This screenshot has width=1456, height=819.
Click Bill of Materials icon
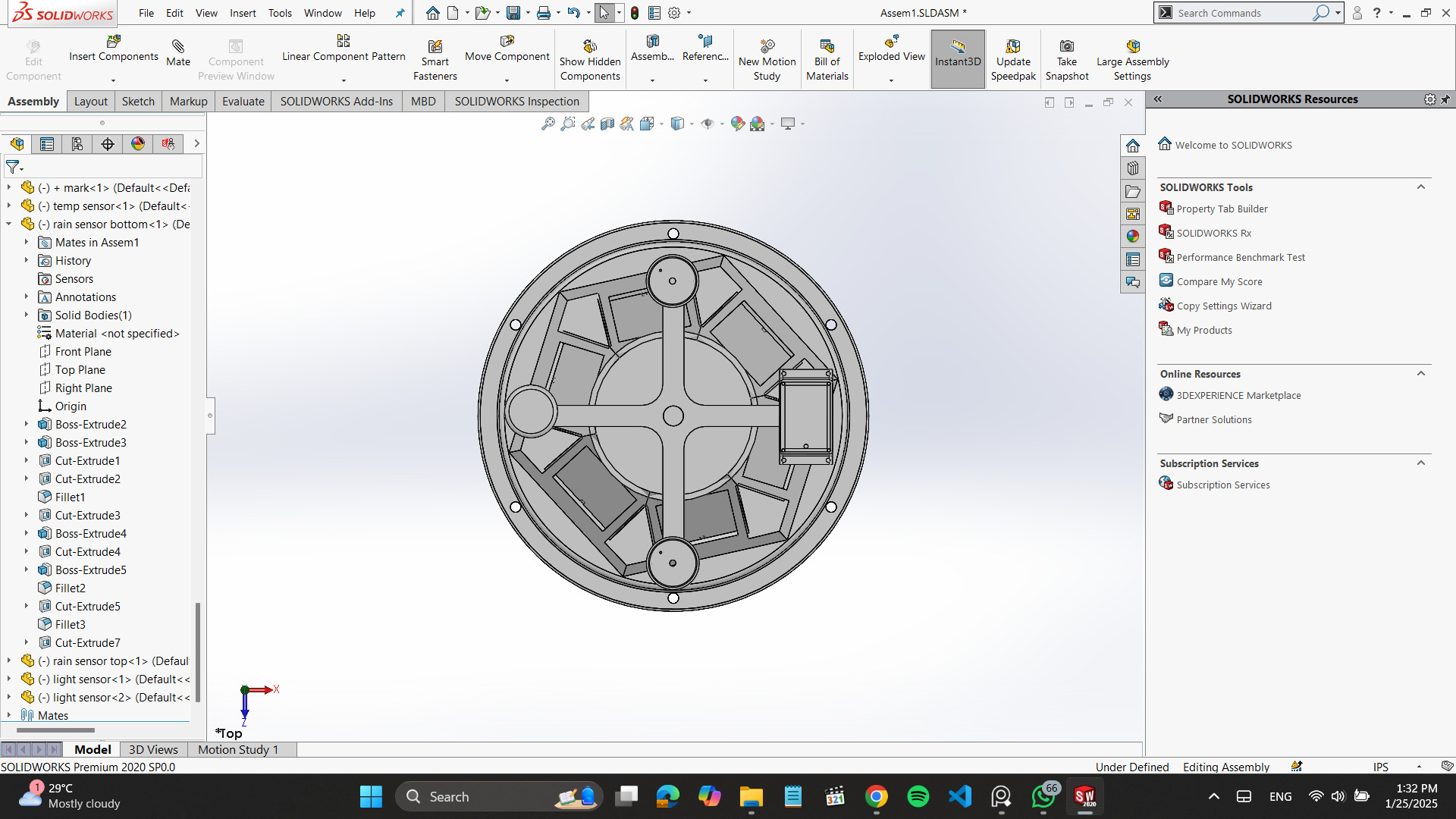[x=827, y=46]
